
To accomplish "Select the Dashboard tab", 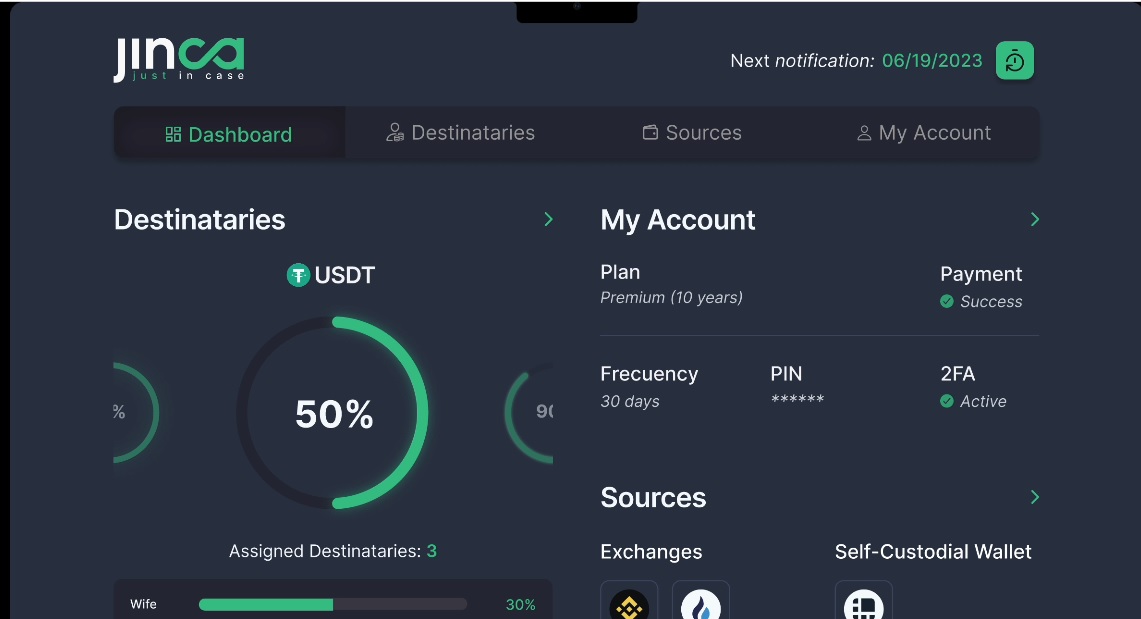I will point(229,134).
